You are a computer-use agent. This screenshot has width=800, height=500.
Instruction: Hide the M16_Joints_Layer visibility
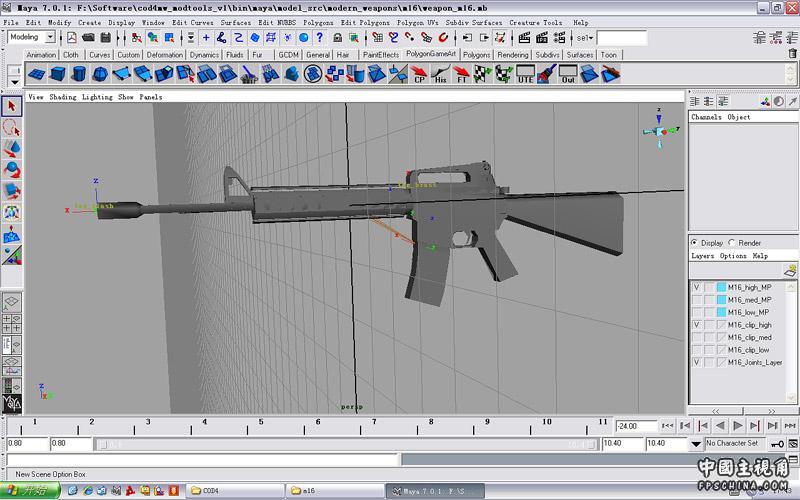click(x=697, y=362)
